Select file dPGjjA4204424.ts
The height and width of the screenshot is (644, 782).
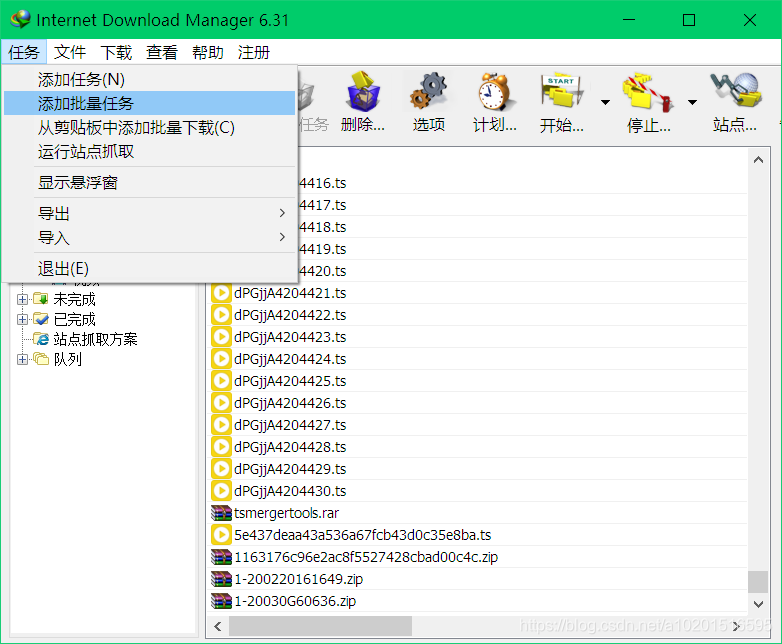(x=290, y=359)
